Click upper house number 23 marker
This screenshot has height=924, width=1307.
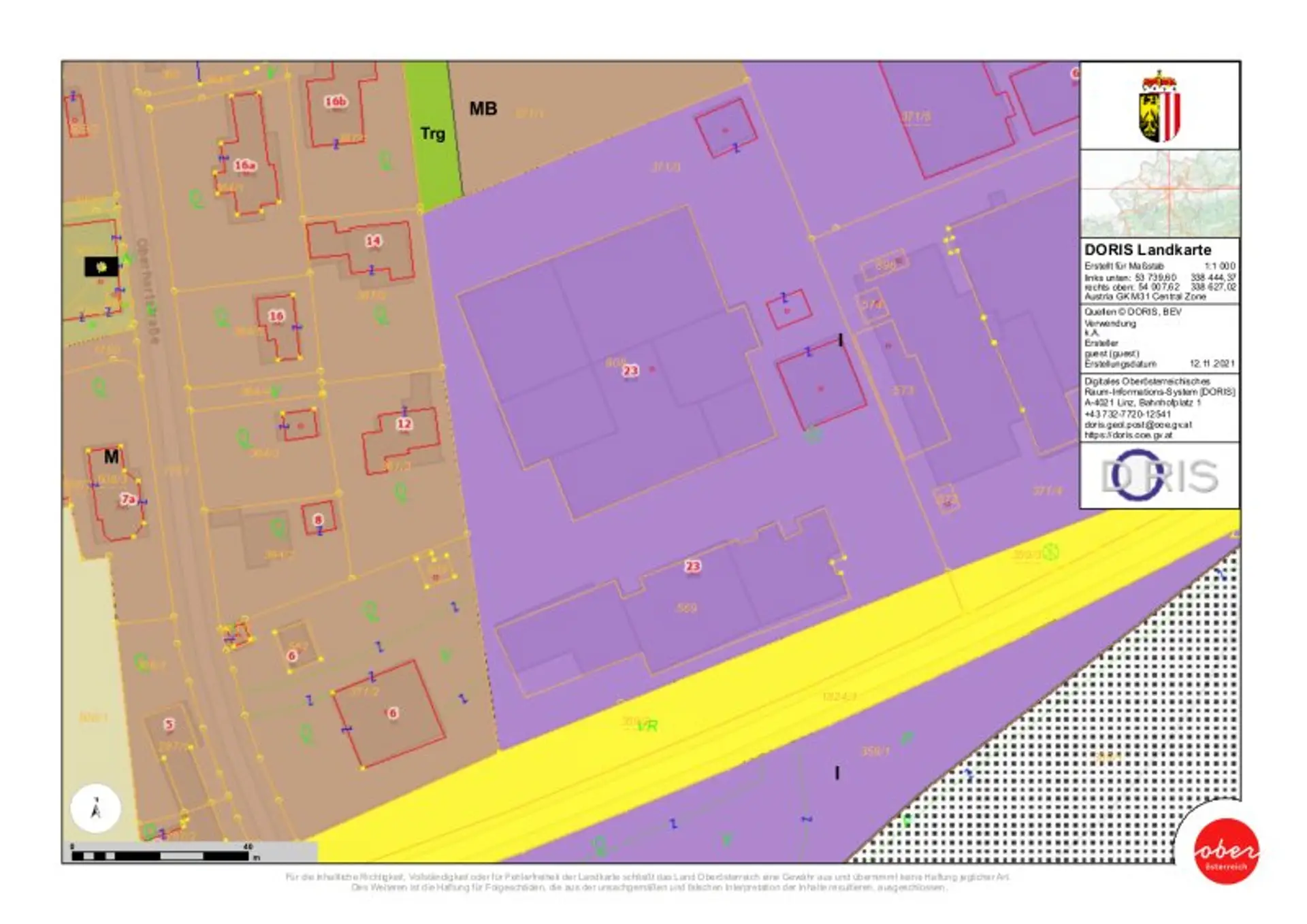[x=630, y=370]
